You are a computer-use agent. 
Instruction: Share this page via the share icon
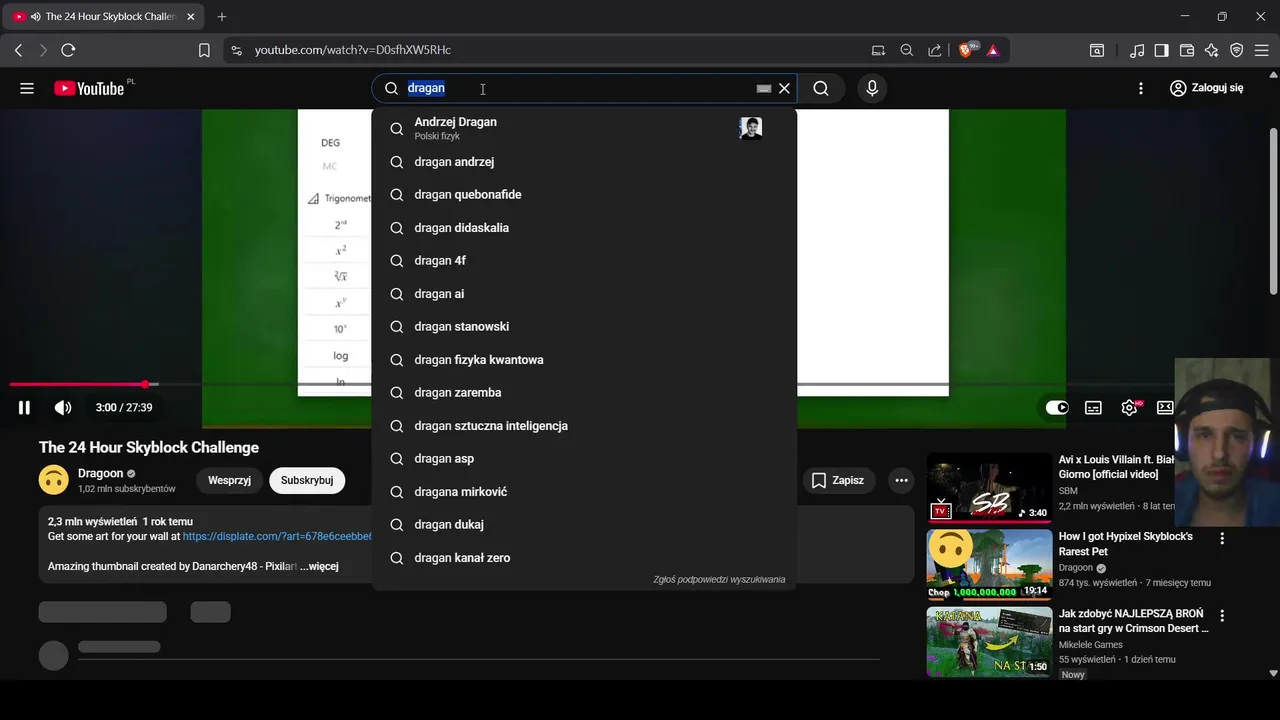(934, 50)
